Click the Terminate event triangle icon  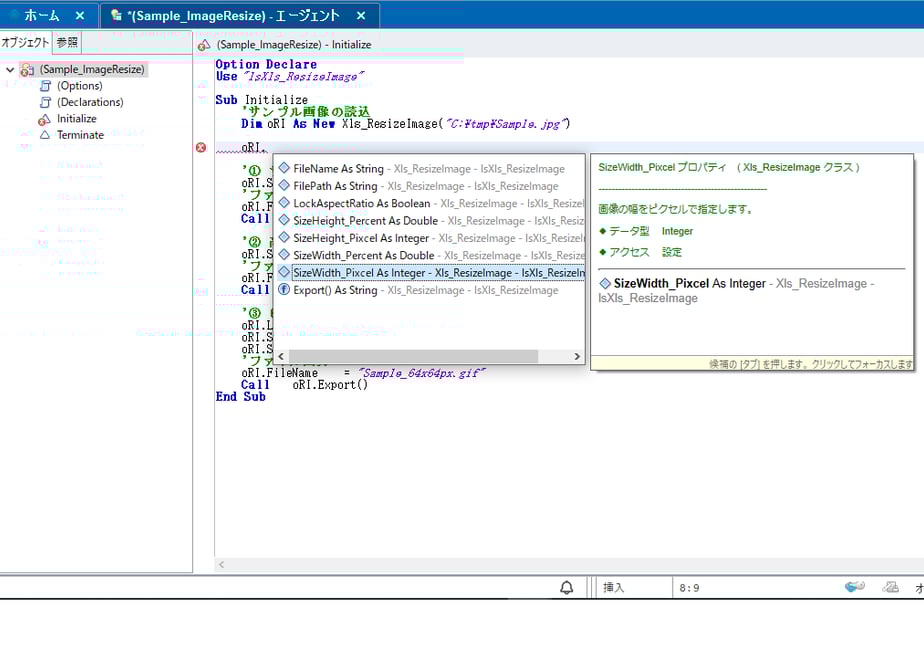(45, 135)
